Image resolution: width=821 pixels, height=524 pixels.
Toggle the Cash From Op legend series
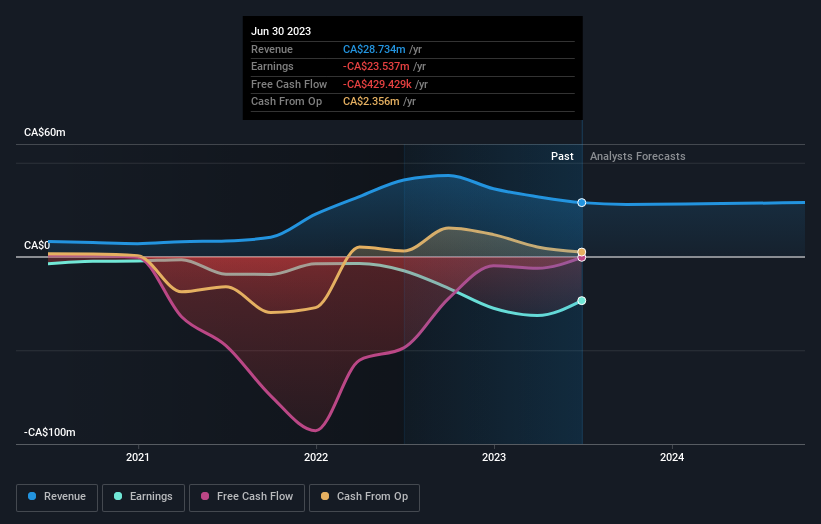click(364, 497)
